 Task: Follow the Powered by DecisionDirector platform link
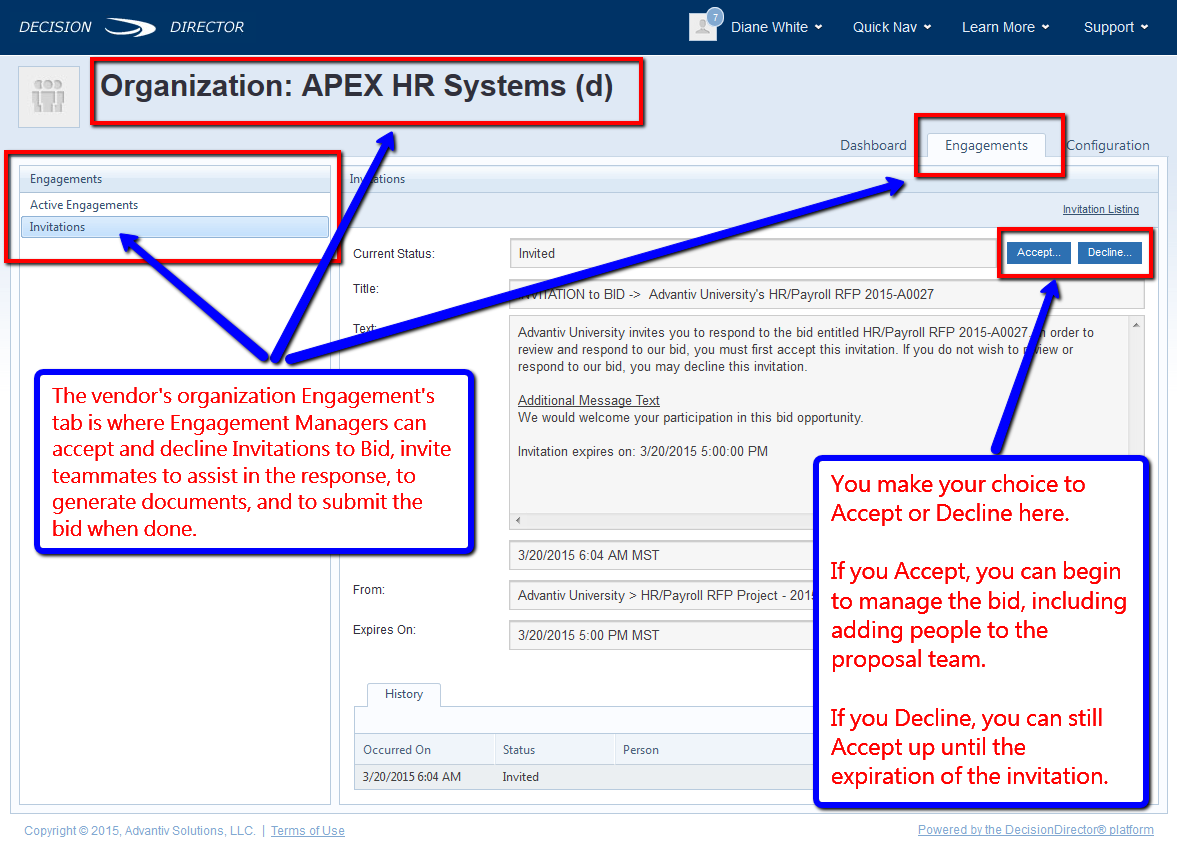(1036, 829)
